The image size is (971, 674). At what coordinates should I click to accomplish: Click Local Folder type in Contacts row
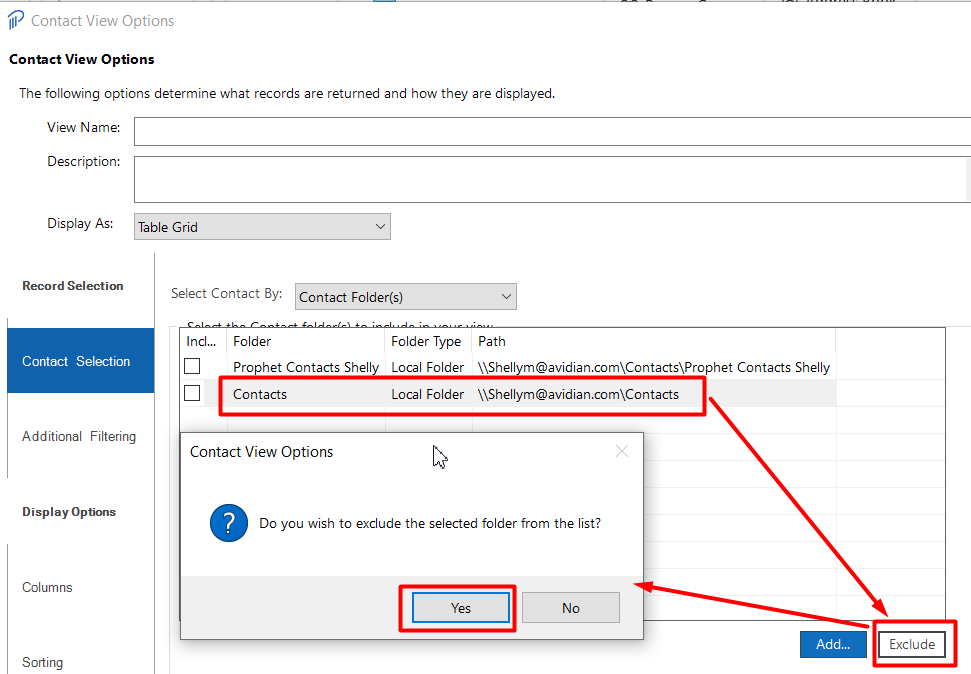pos(427,394)
